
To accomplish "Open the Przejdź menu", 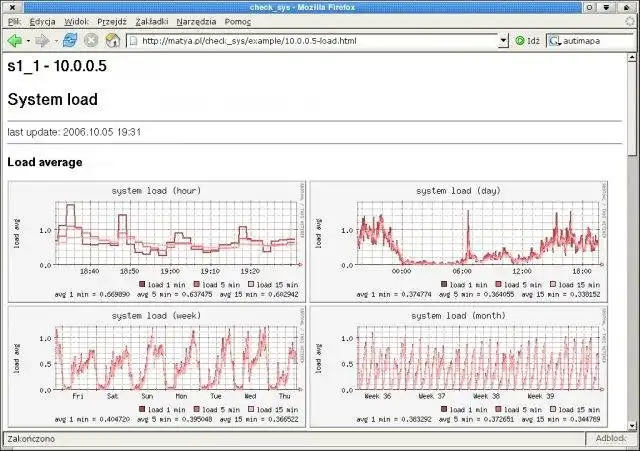I will click(112, 22).
